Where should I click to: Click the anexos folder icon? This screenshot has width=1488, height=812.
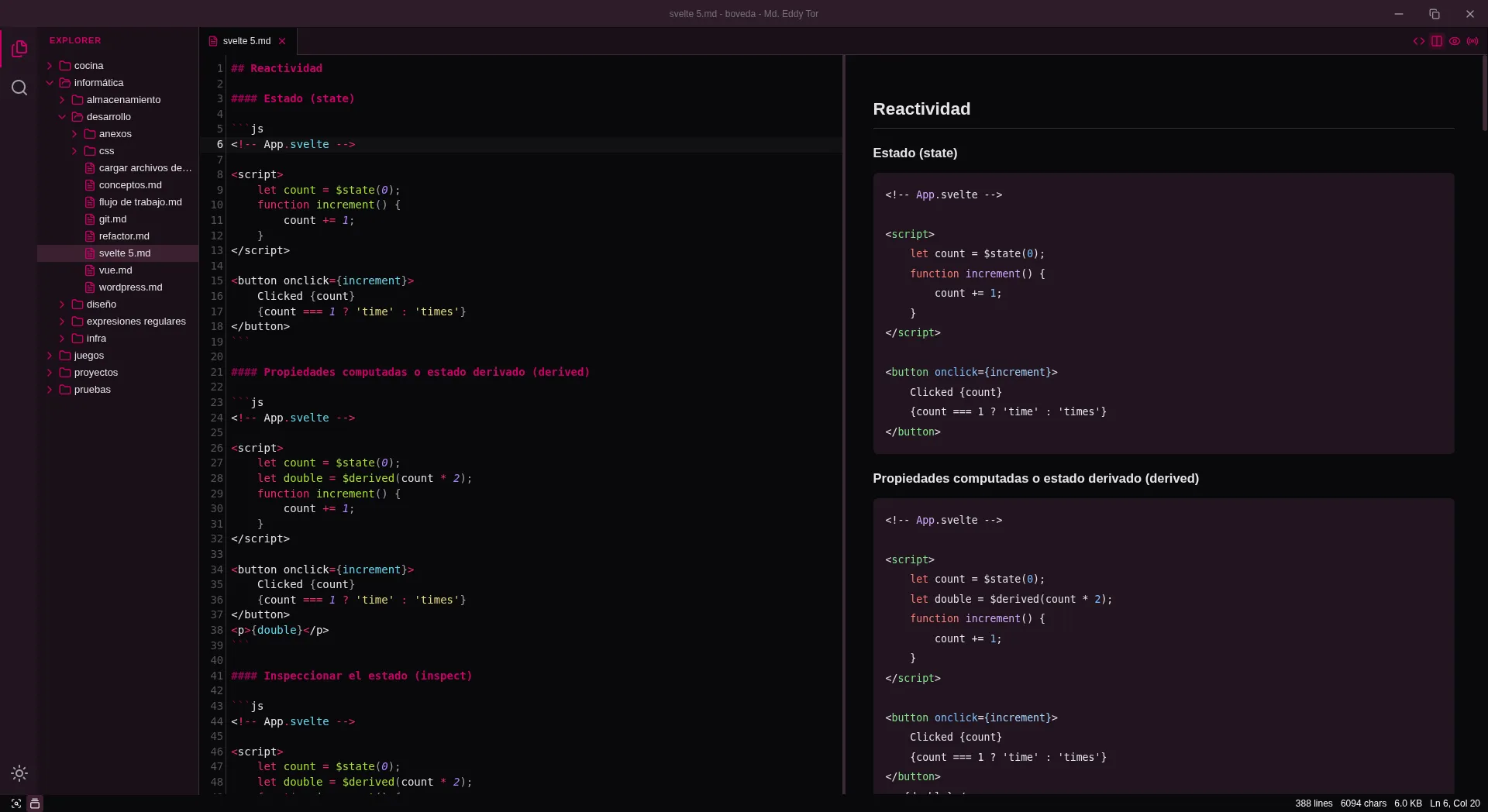[90, 134]
